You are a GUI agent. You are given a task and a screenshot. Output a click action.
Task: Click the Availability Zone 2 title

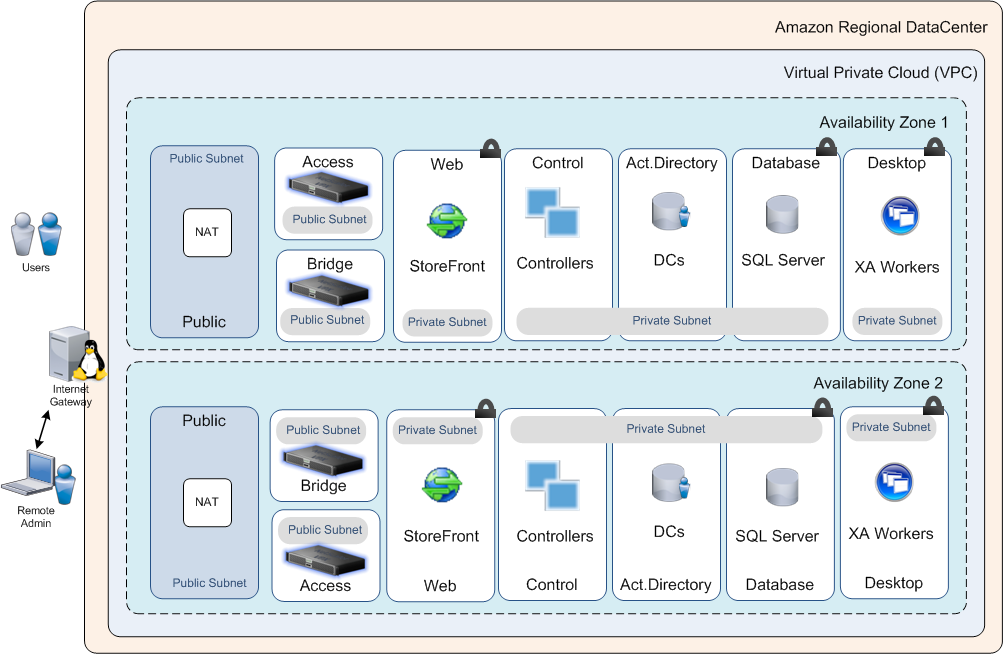[877, 383]
